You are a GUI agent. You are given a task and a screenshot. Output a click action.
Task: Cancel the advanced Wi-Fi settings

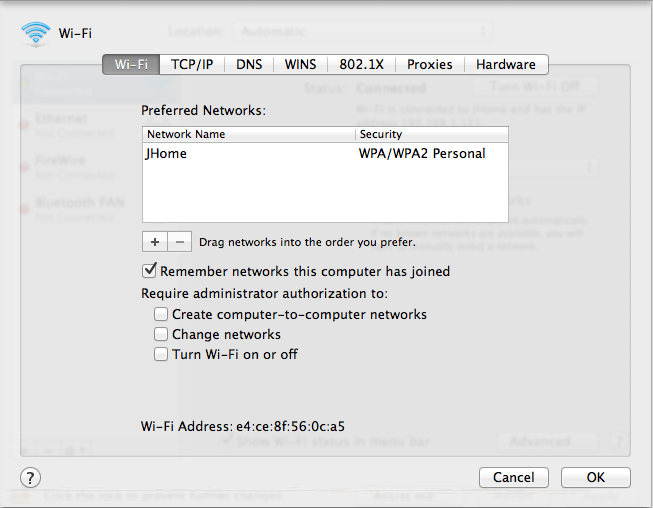(513, 477)
